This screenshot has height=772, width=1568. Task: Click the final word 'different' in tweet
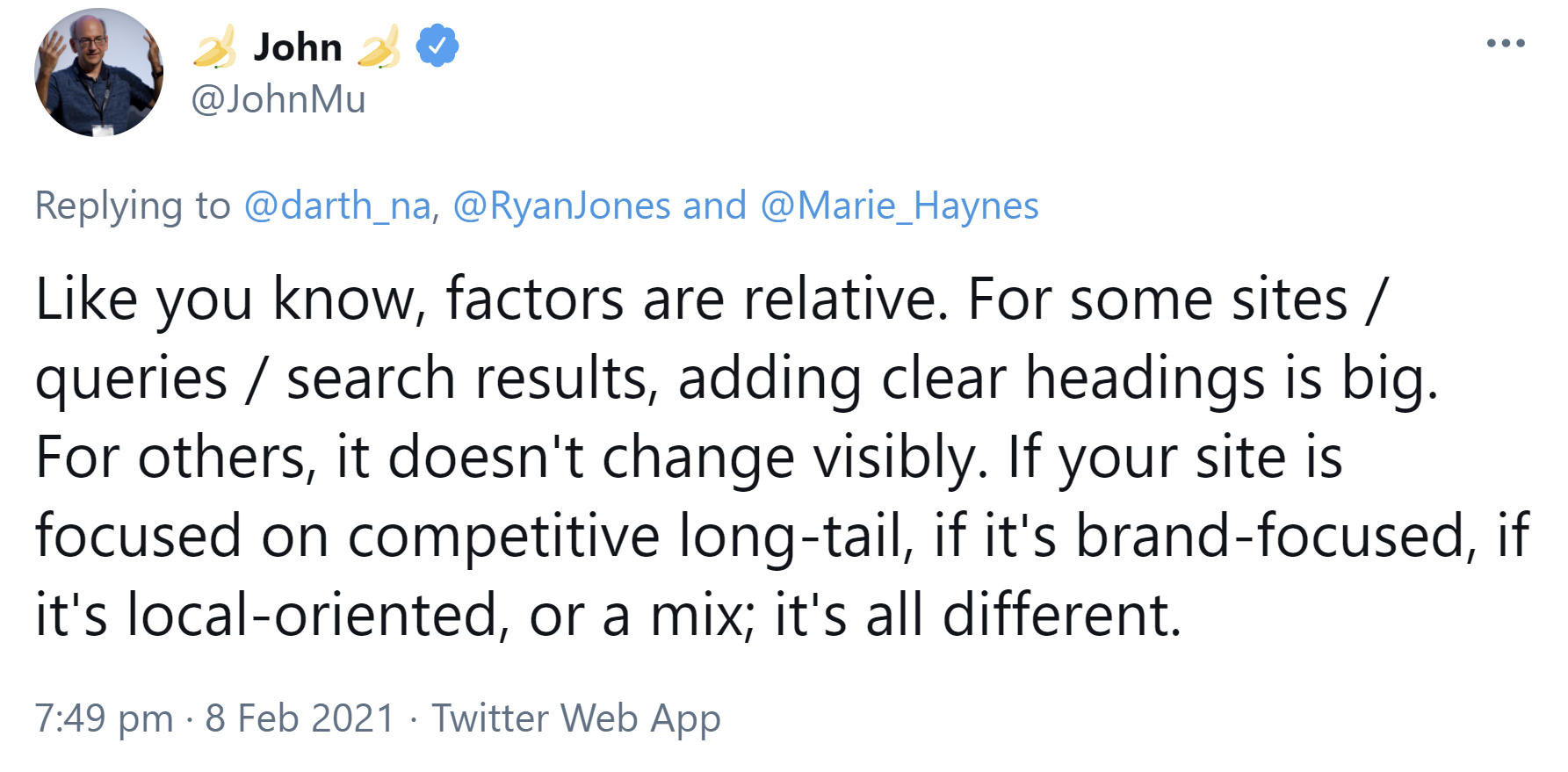(1061, 616)
